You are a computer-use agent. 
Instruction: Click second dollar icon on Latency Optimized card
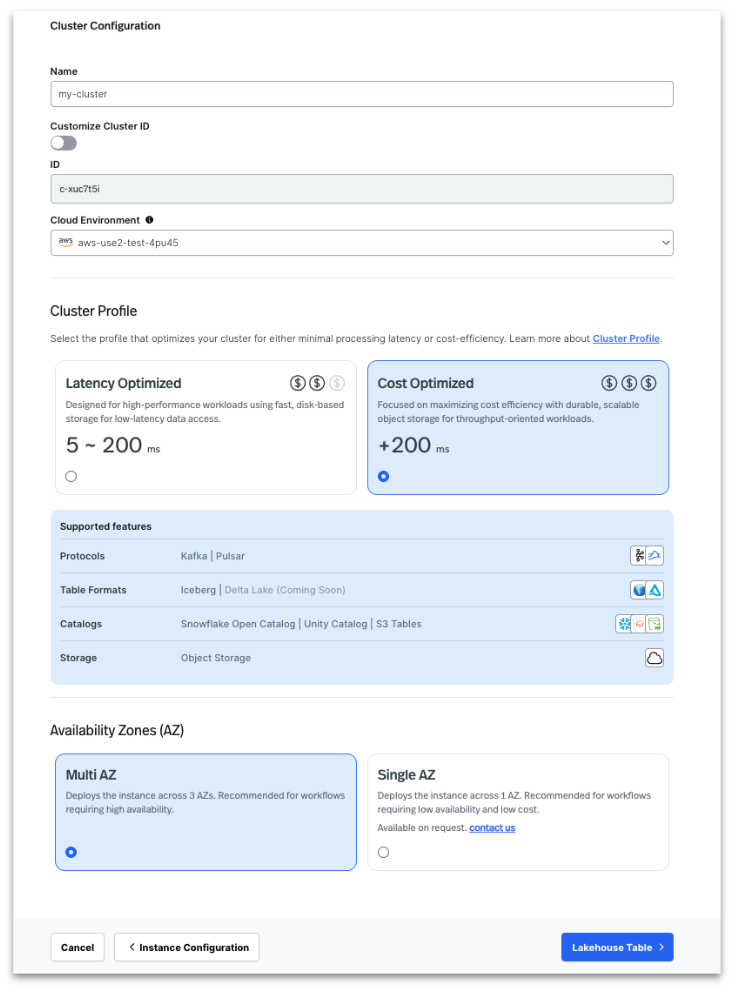coord(317,383)
